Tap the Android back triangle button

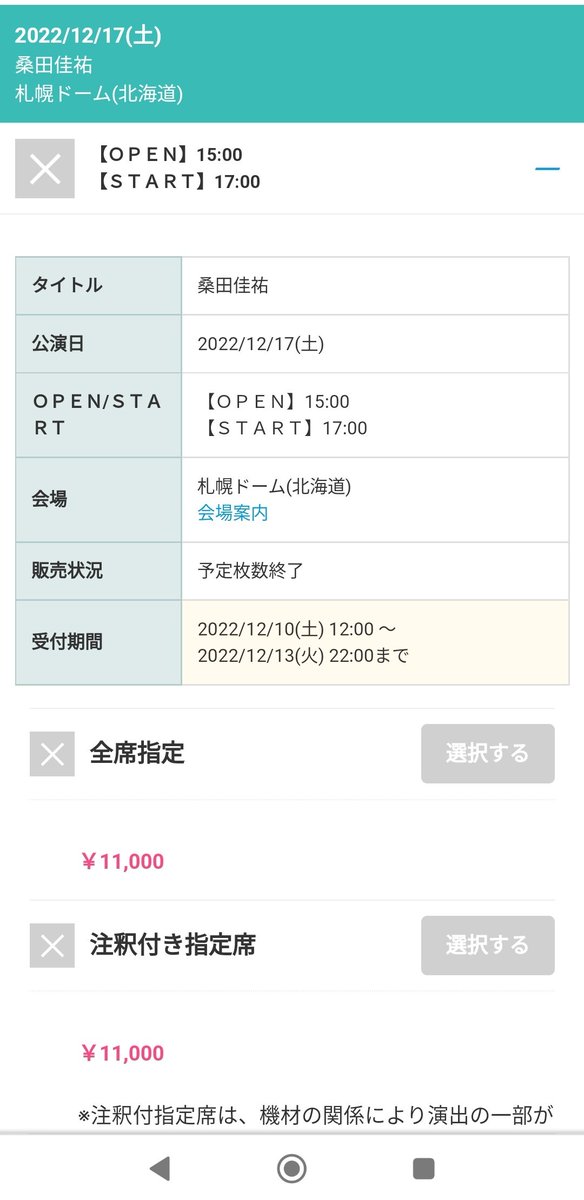[x=159, y=1168]
